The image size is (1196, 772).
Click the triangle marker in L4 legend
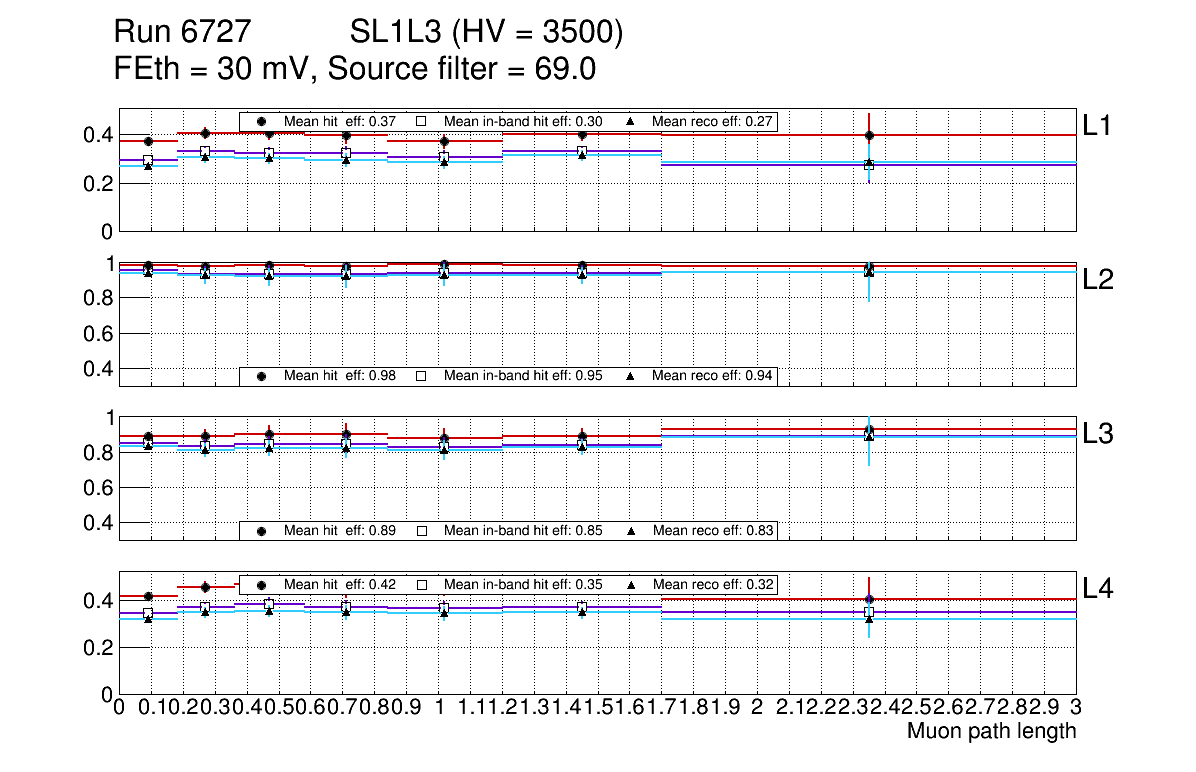tap(632, 584)
